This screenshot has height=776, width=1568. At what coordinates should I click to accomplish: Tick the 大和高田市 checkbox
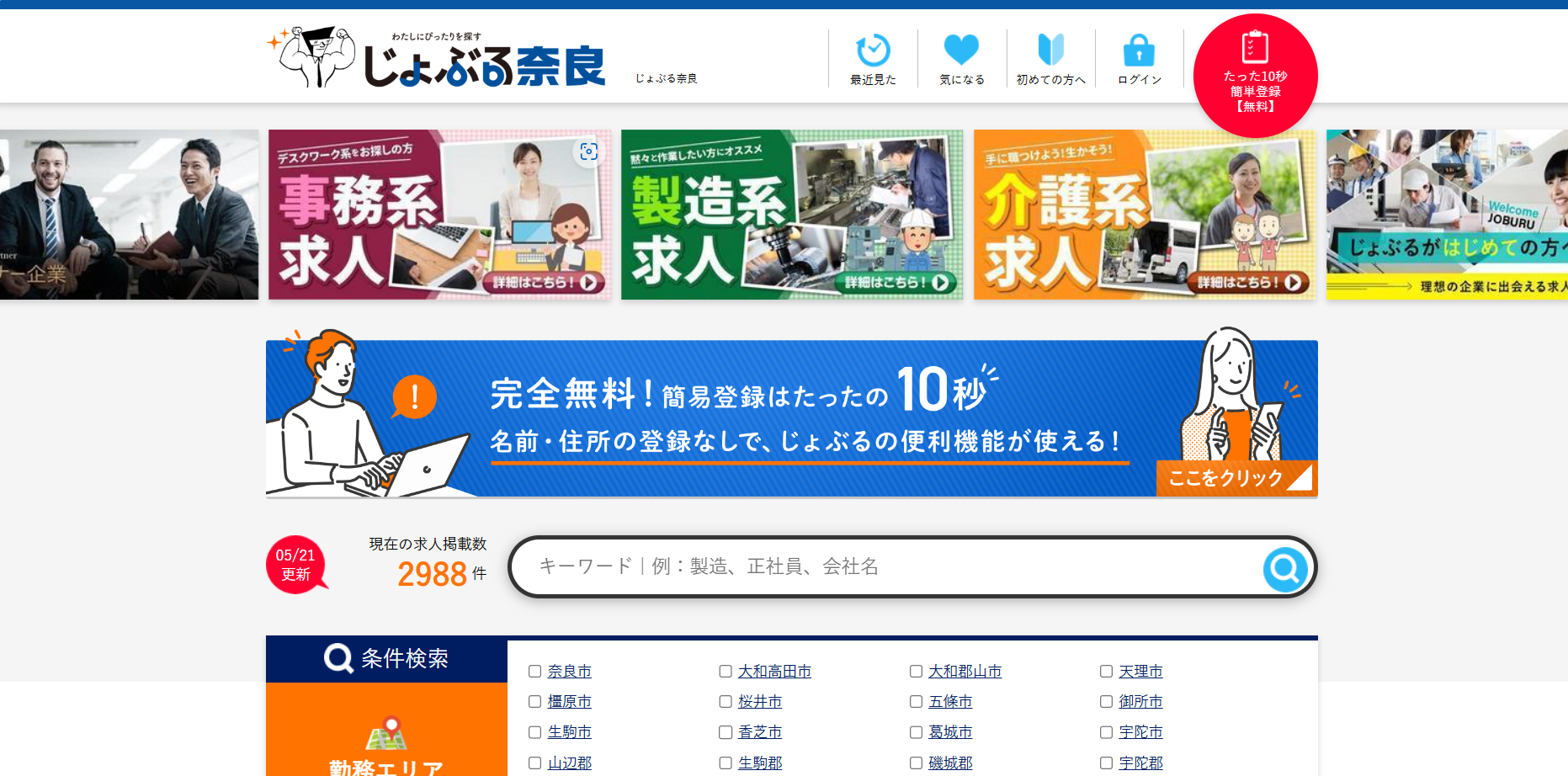tap(726, 672)
